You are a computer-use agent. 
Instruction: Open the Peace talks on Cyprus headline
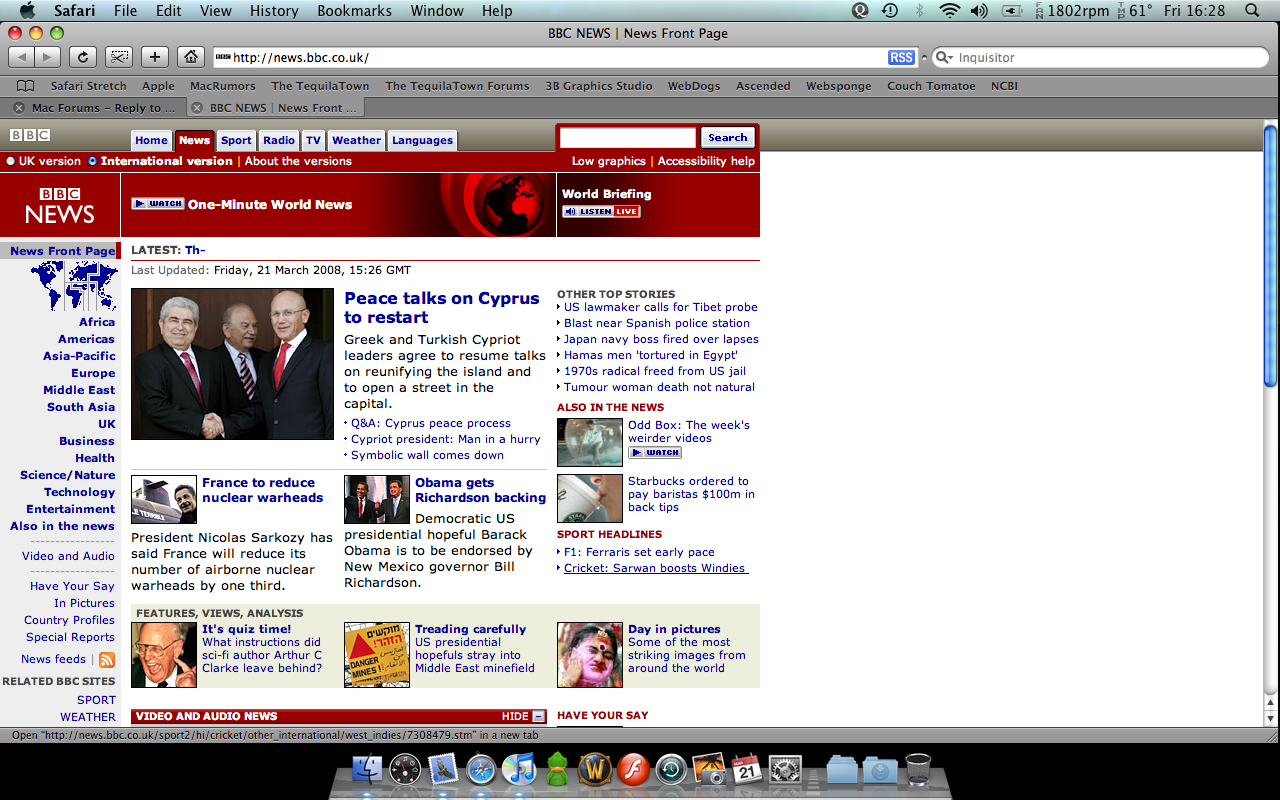[442, 308]
